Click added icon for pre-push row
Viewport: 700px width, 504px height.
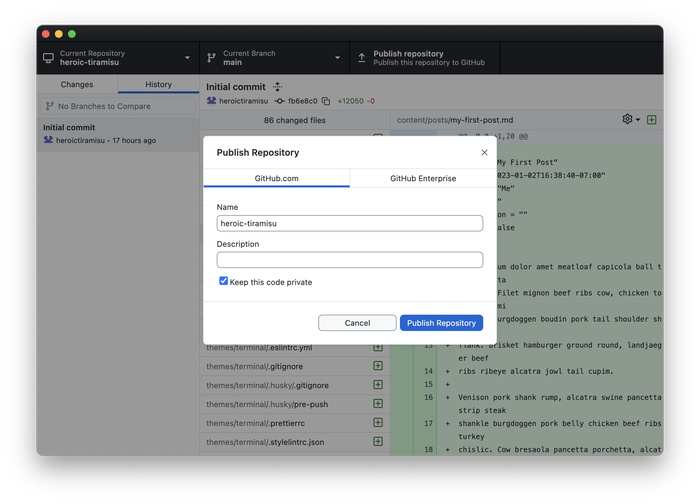[378, 404]
